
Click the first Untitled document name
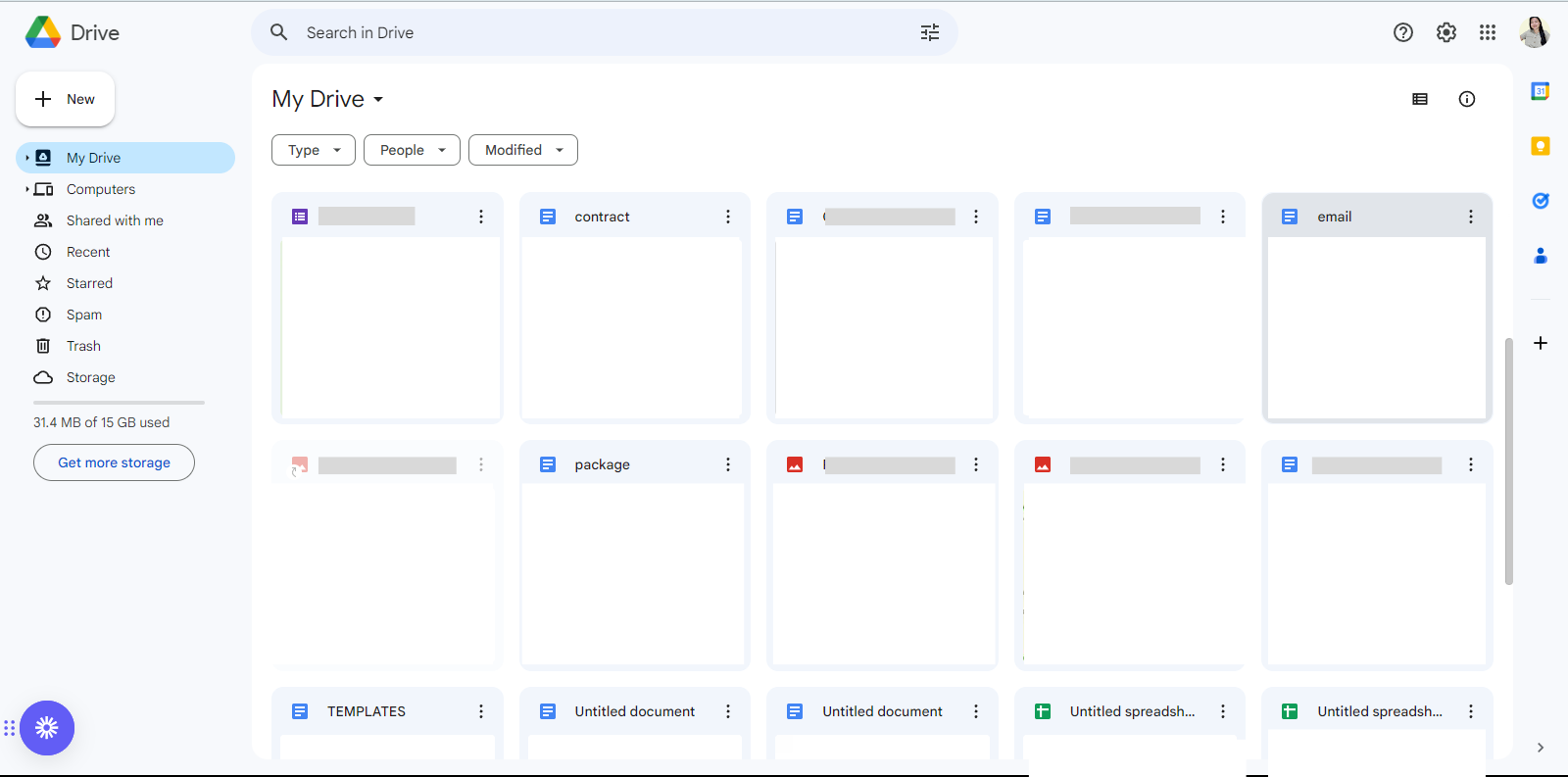coord(635,711)
